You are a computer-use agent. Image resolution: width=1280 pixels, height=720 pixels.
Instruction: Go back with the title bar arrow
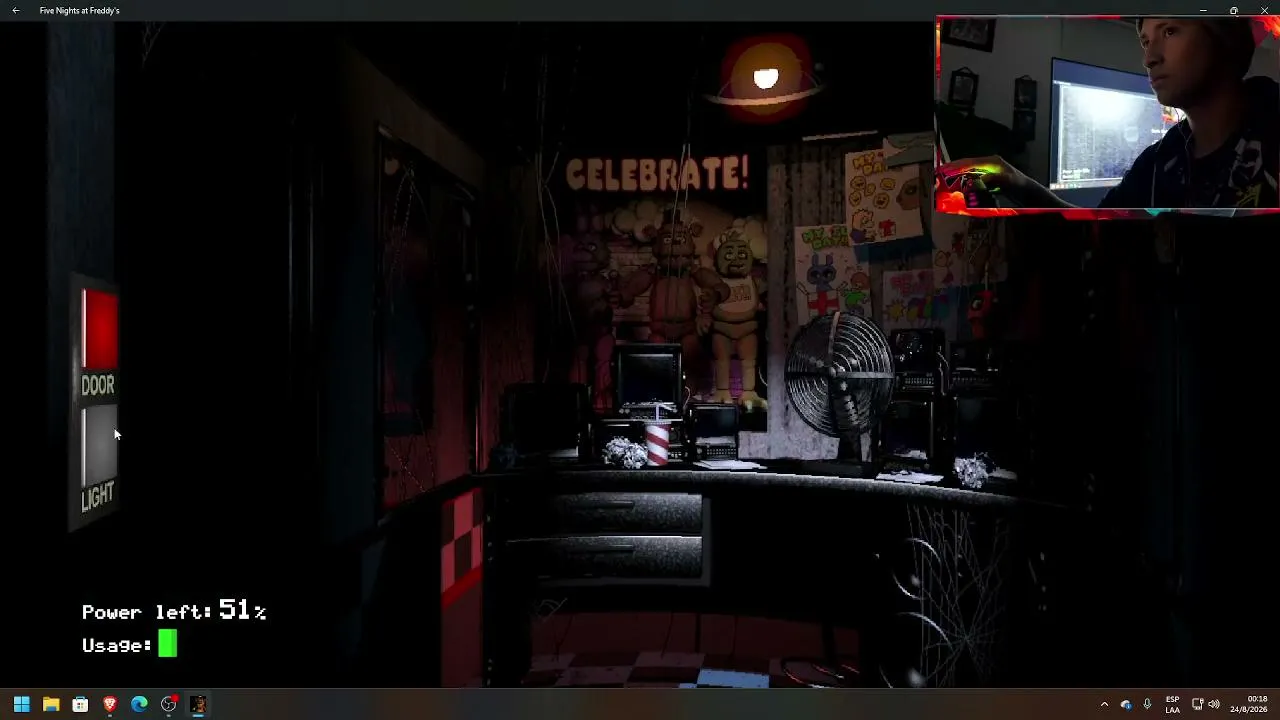(x=15, y=10)
